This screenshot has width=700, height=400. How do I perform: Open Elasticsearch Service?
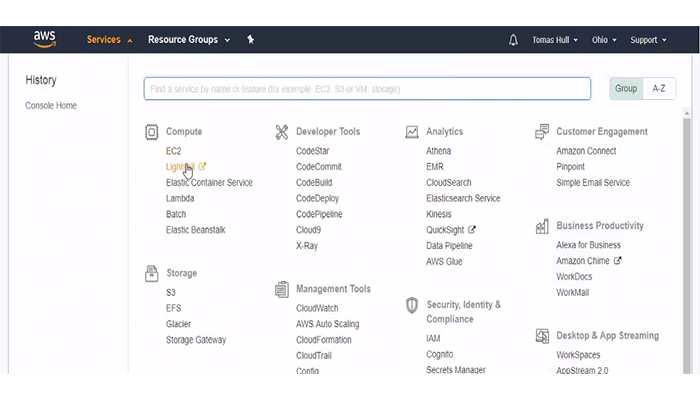[463, 198]
